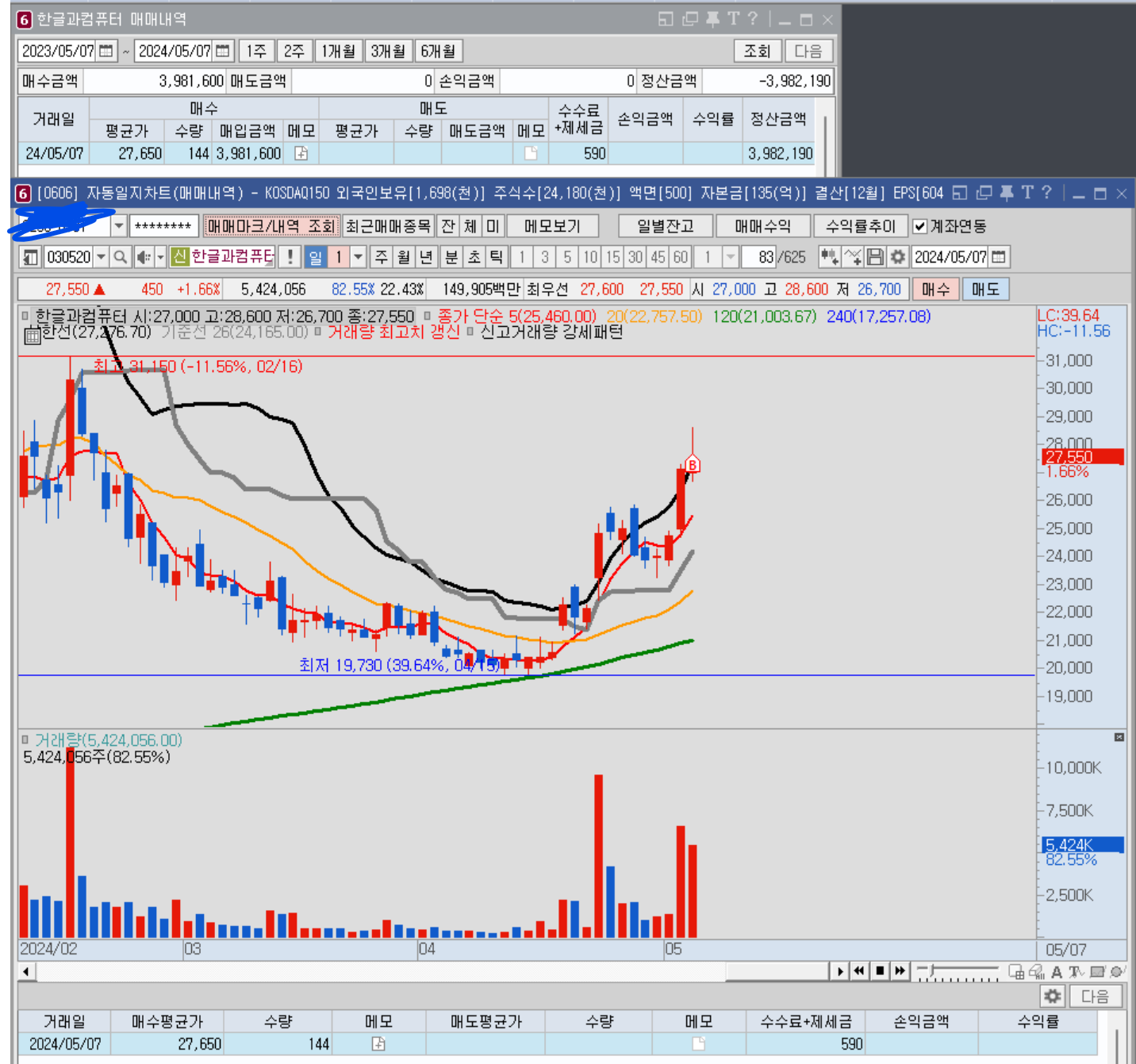Open start date calendar in 매매내역 window

tap(106, 51)
